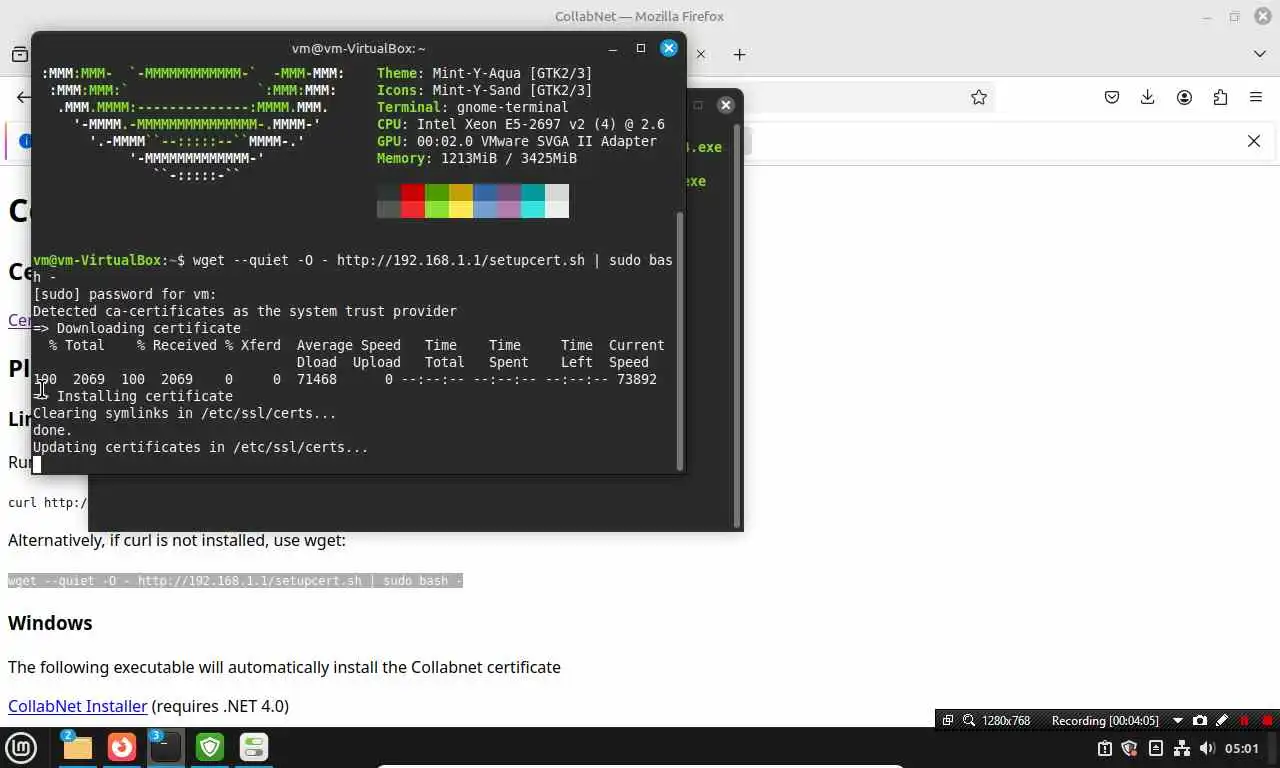Image resolution: width=1280 pixels, height=768 pixels.
Task: Click the teal color swatch in terminal
Action: [533, 192]
